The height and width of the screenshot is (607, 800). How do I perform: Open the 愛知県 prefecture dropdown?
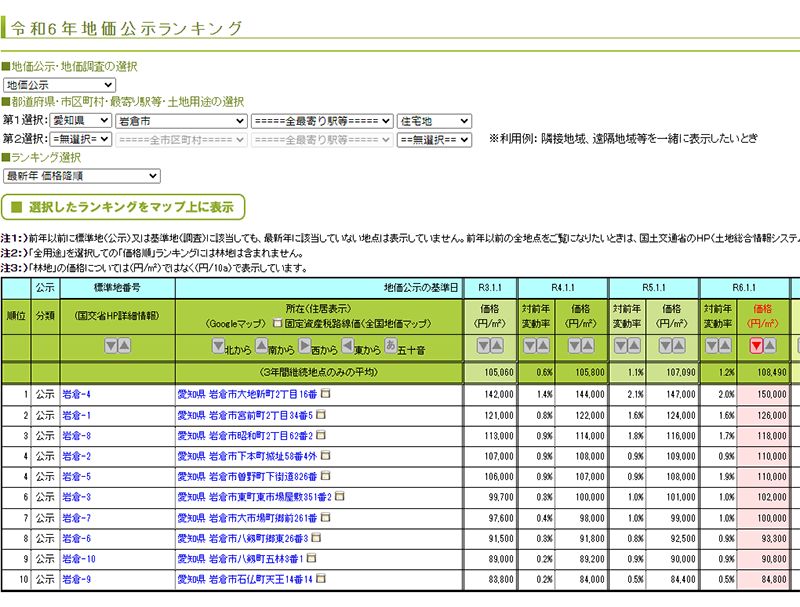pyautogui.click(x=81, y=121)
